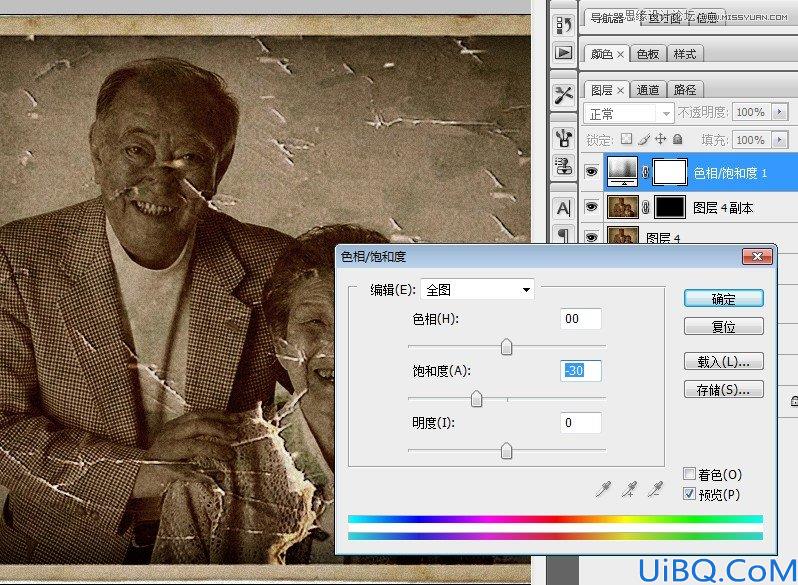Select the black mask of 图层 4 副本

[669, 207]
